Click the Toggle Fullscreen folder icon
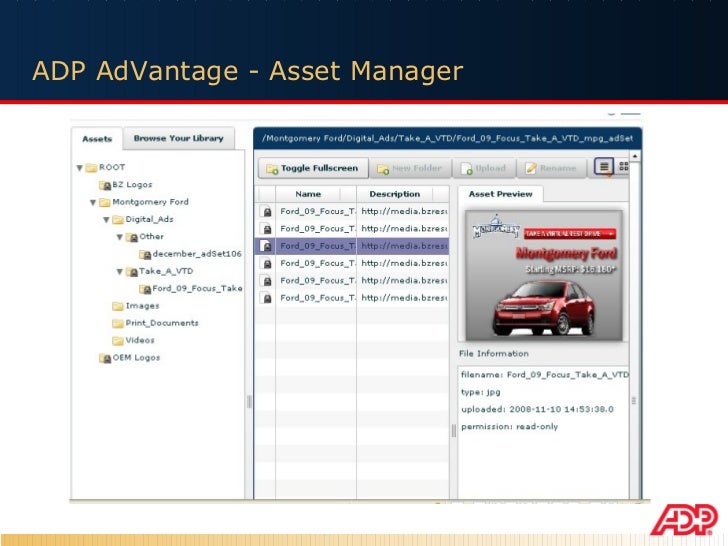The width and height of the screenshot is (728, 546). click(272, 169)
